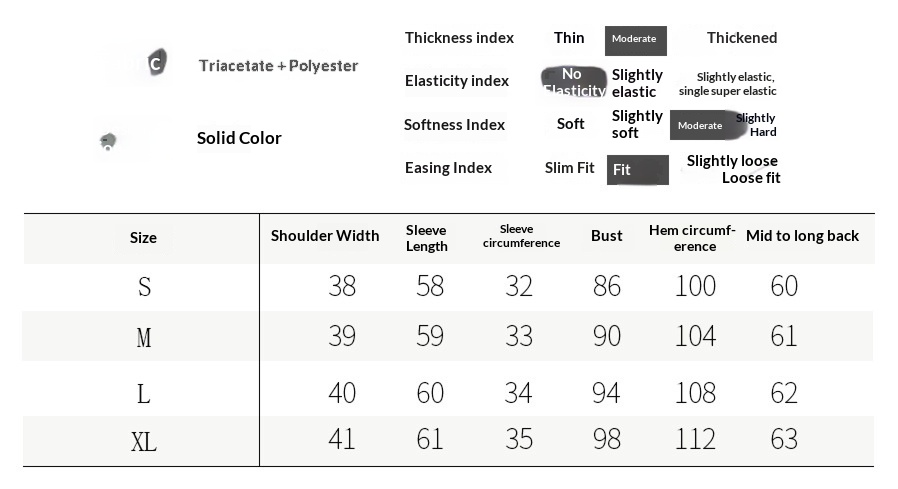Click the Shoulder Width column header
This screenshot has height=489, width=898.
point(325,236)
